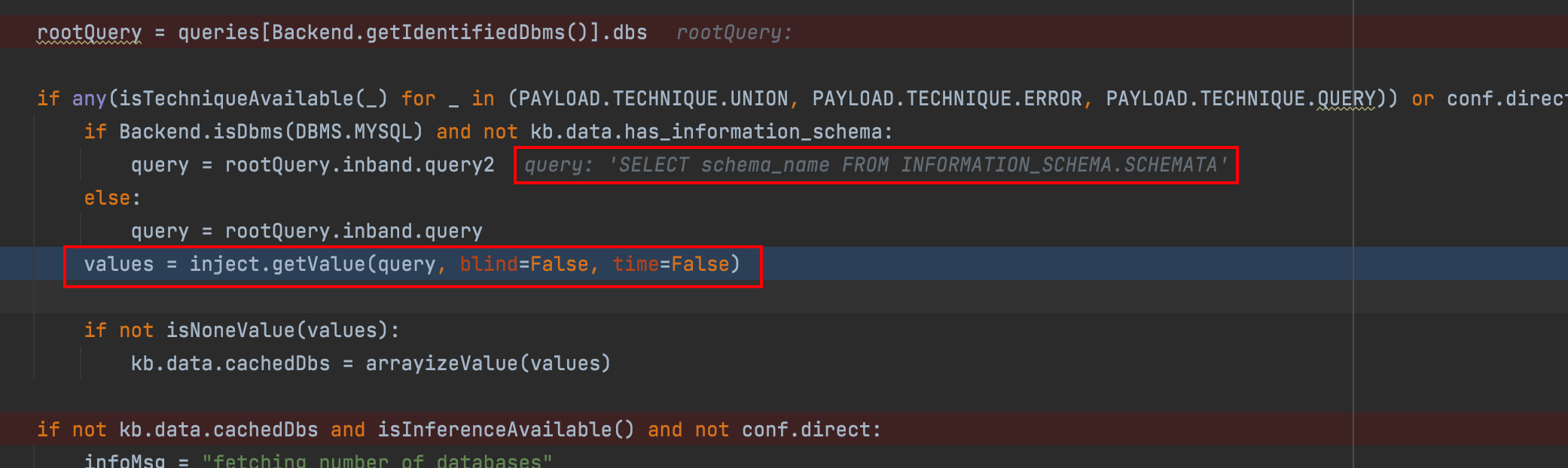Click the else keyword
The width and height of the screenshot is (1568, 468).
coord(108,198)
